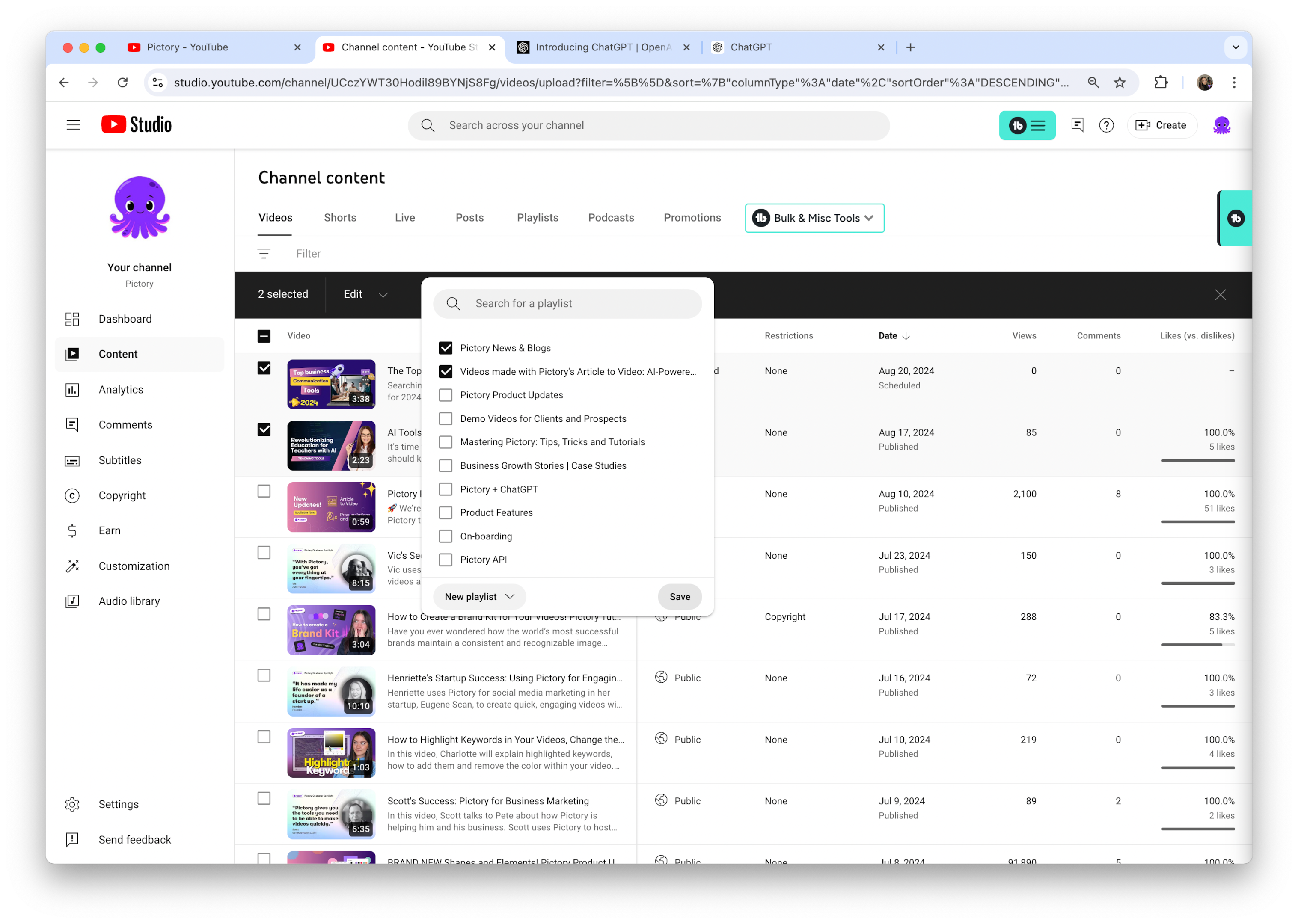Click the Save button for playlists

click(x=680, y=596)
